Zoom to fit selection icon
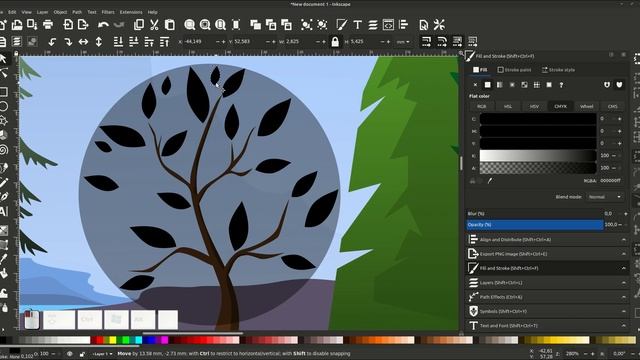Screen dimensions: 640x360 point(189,25)
